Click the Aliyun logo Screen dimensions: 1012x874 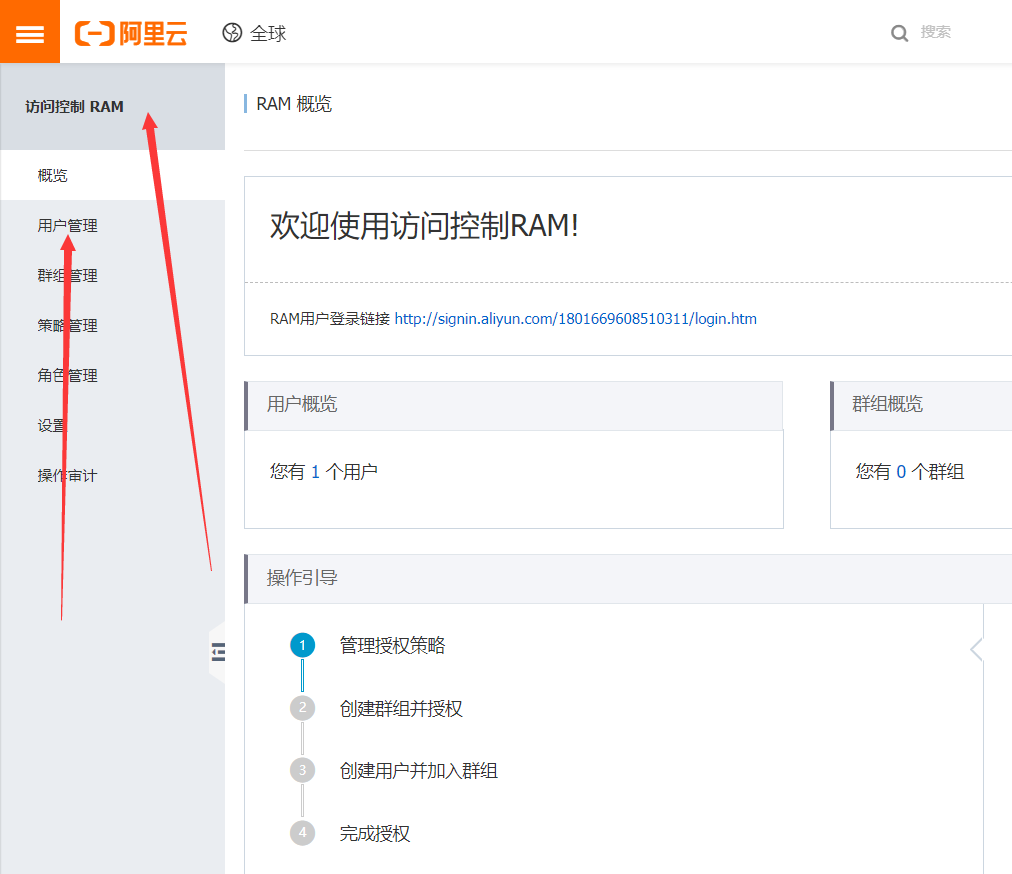coord(131,32)
